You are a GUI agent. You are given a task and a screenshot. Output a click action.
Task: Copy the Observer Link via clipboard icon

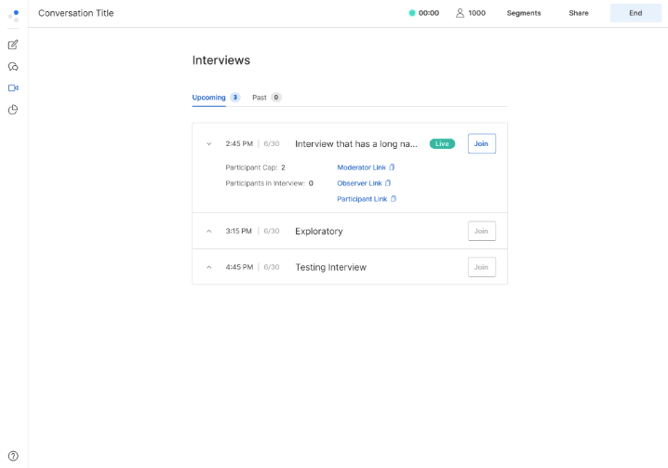coord(388,183)
